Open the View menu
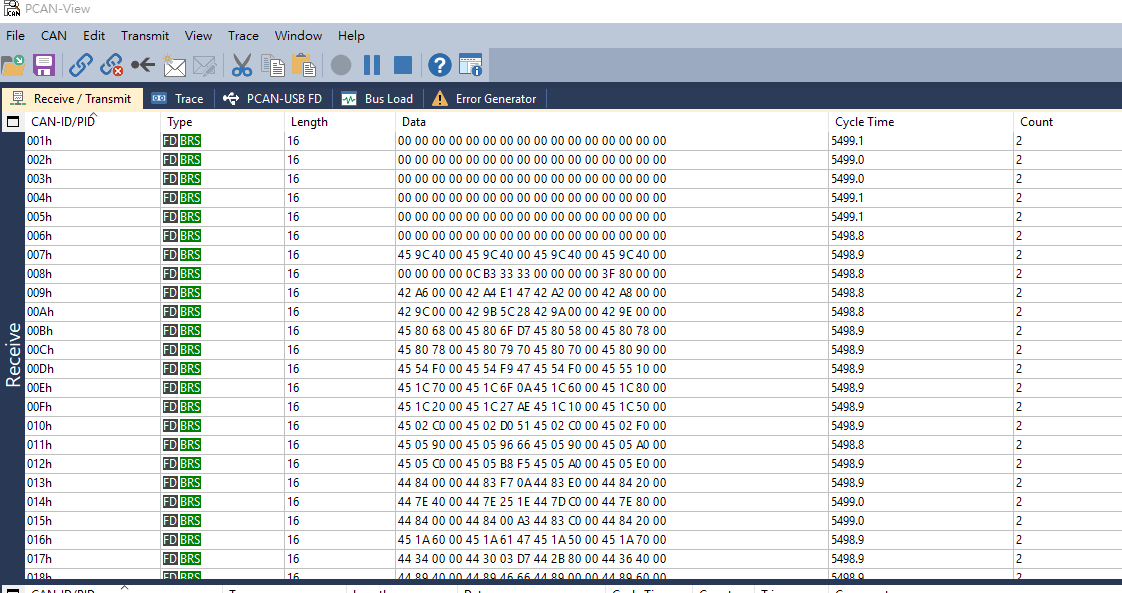 pos(198,35)
